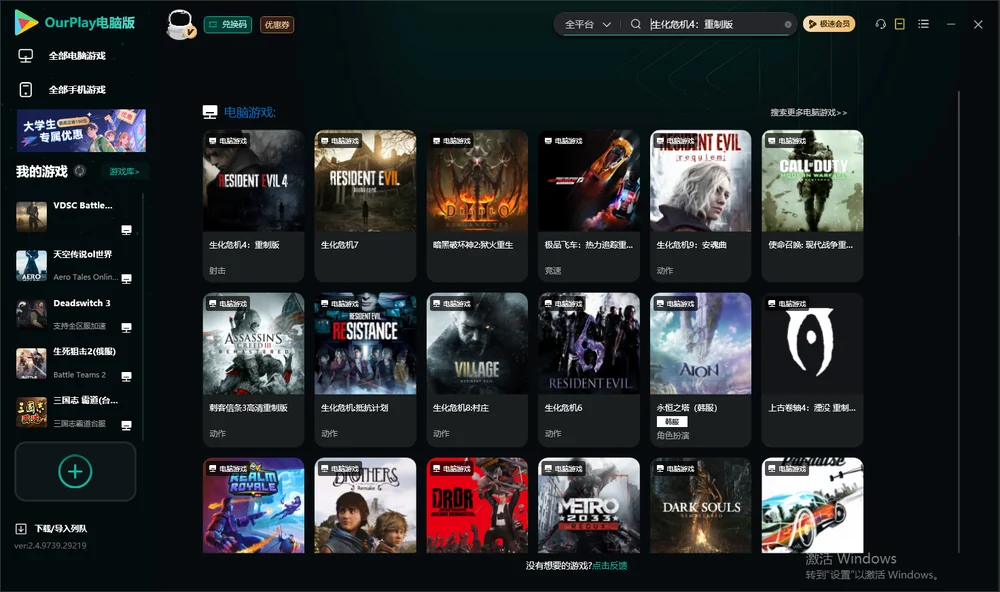Open the 游戏库> link

coord(124,171)
